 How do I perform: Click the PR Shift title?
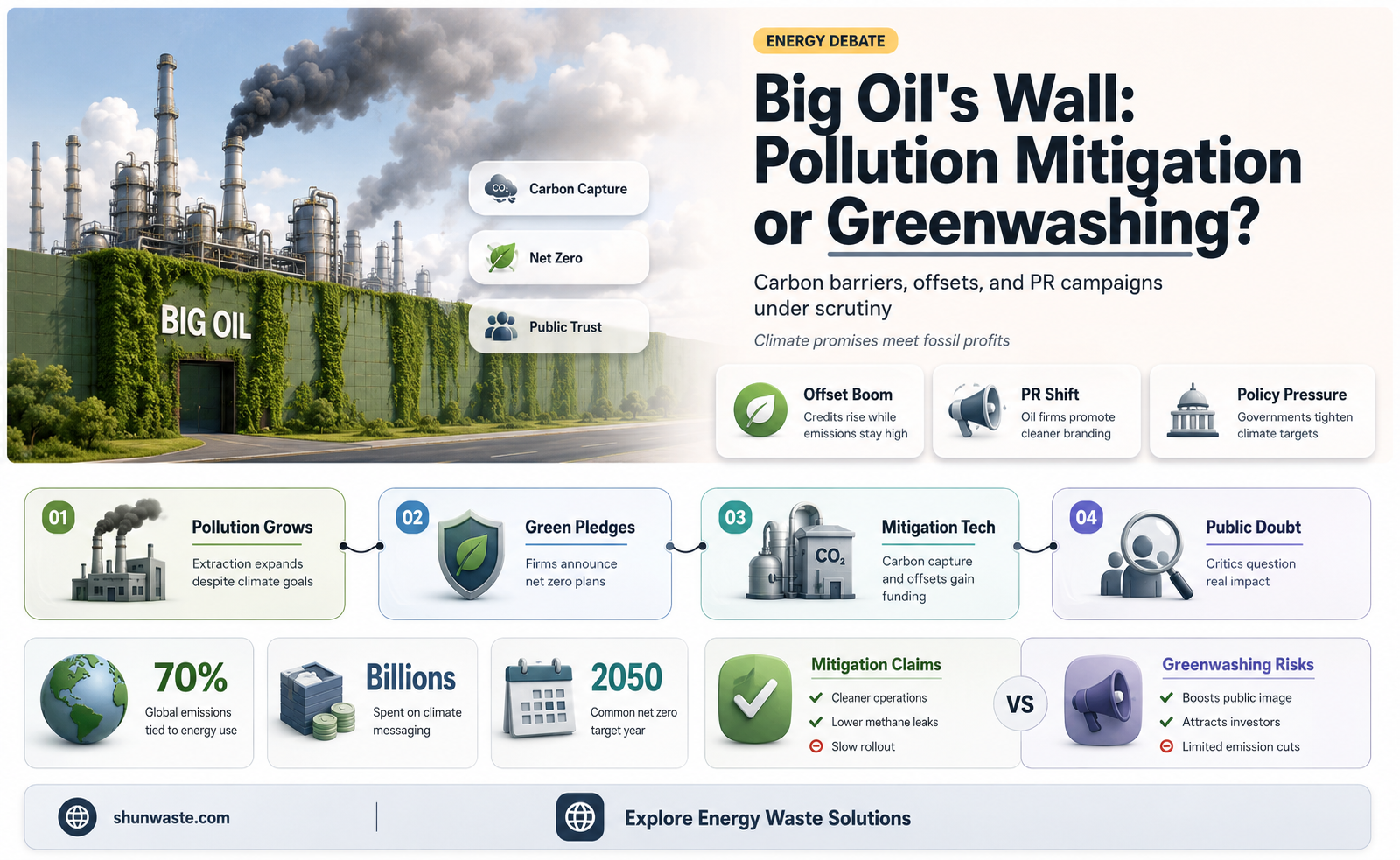point(1050,395)
